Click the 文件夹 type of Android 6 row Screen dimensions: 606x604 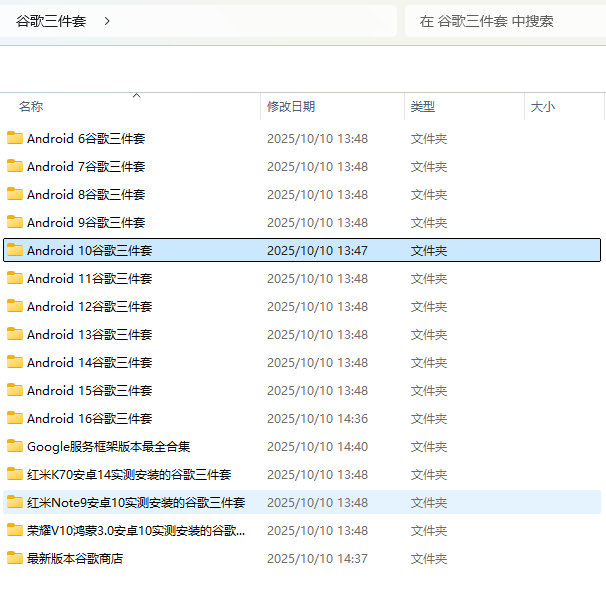tap(429, 139)
